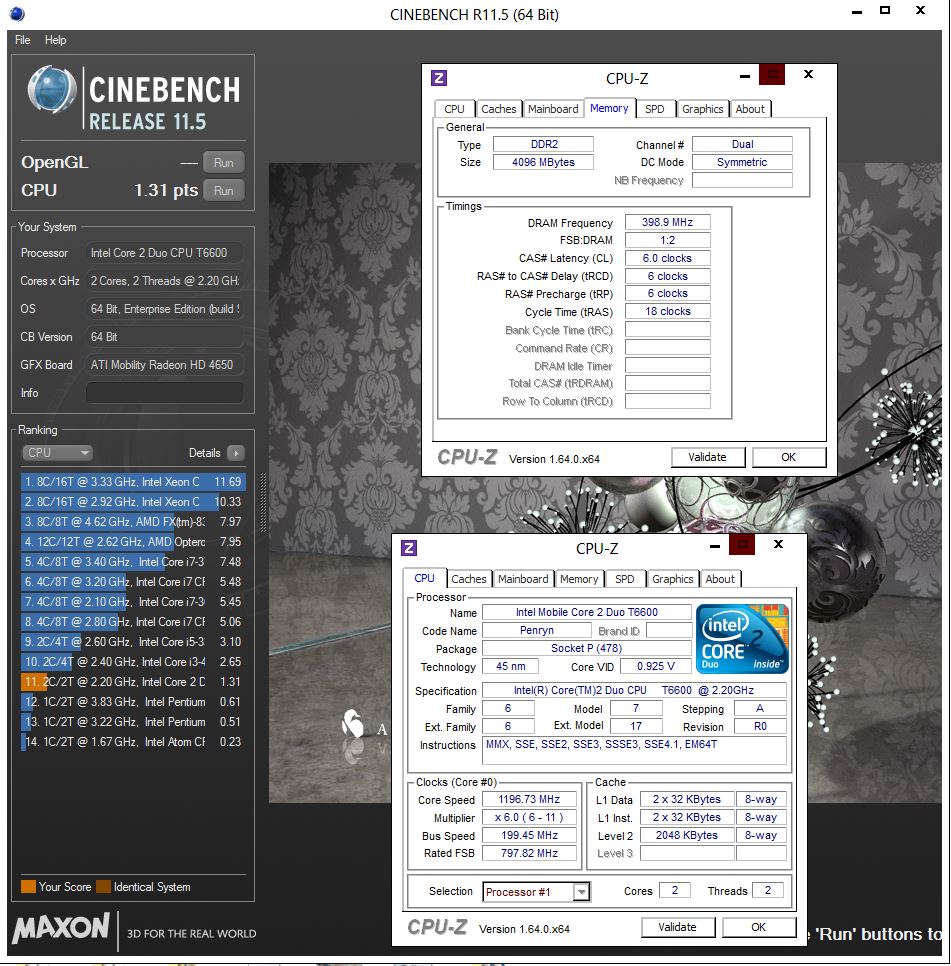Select ranking row 1 Intel Xeon 11.69
The width and height of the screenshot is (951, 966).
click(133, 482)
